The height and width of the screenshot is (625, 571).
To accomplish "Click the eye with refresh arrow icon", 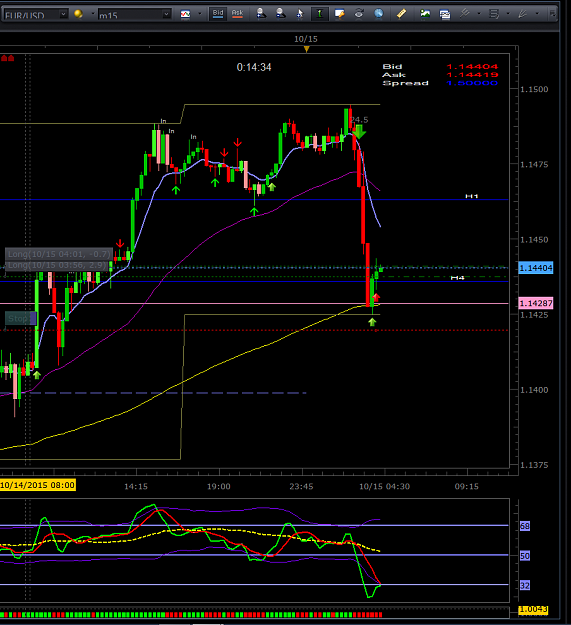I will pyautogui.click(x=359, y=14).
